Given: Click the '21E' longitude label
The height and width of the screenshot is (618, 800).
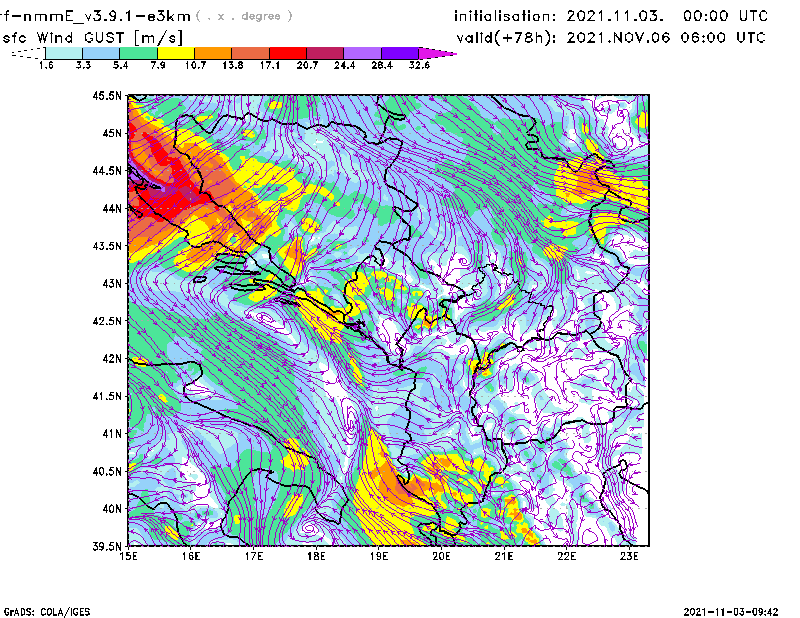Looking at the screenshot, I should pos(504,556).
